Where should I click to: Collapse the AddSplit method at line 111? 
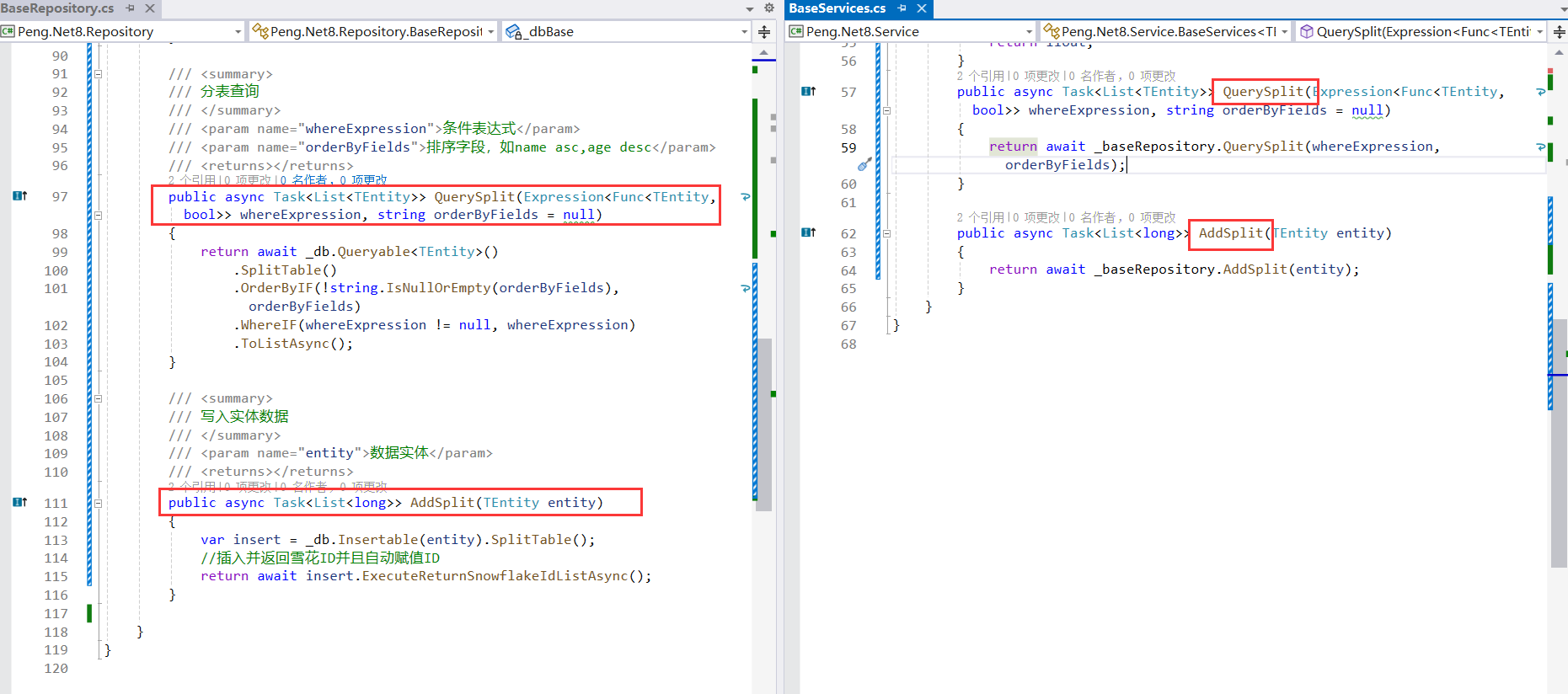(x=98, y=504)
